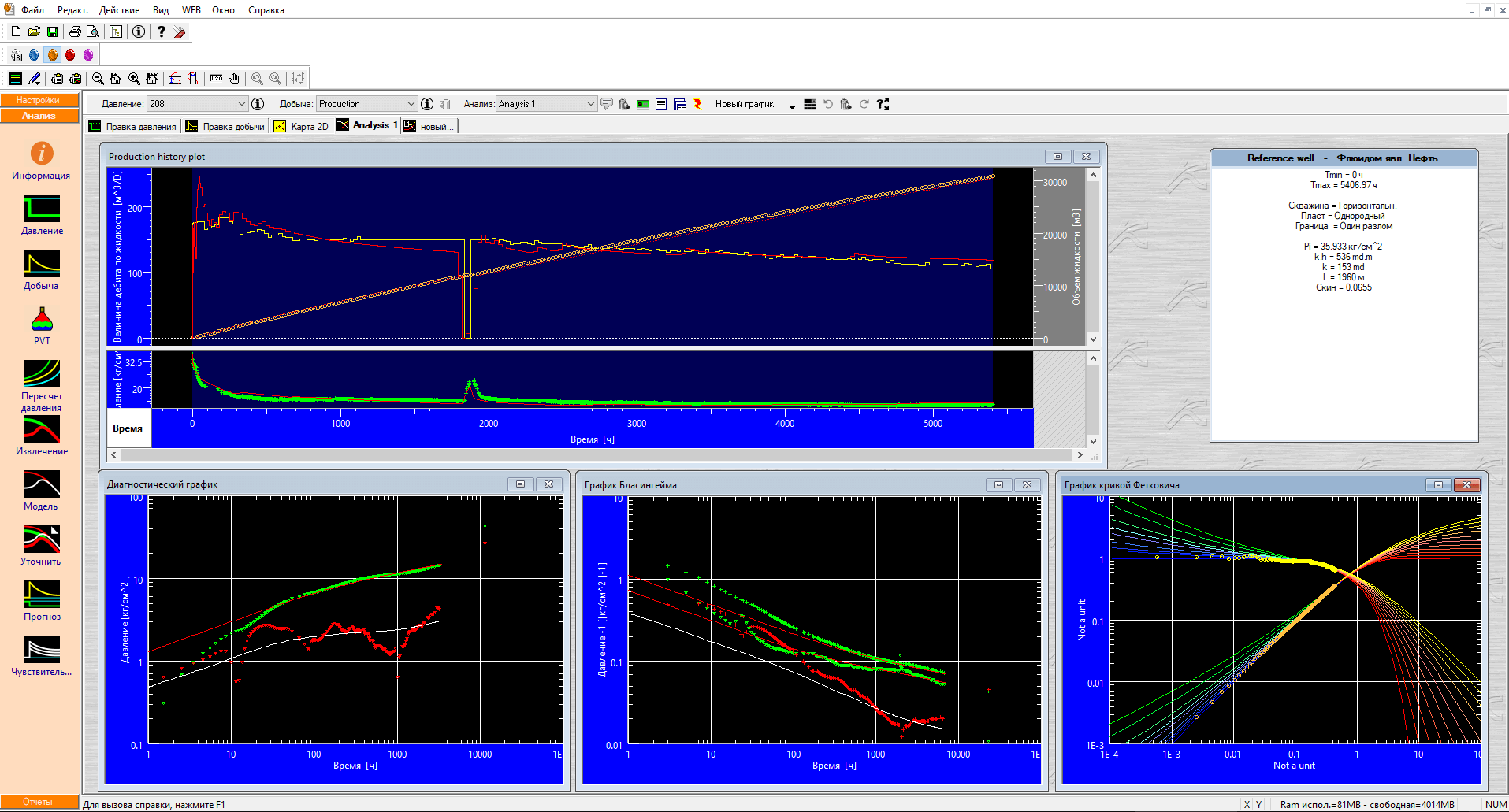This screenshot has width=1509, height=812.
Task: Open the Файл menu
Action: coord(32,10)
